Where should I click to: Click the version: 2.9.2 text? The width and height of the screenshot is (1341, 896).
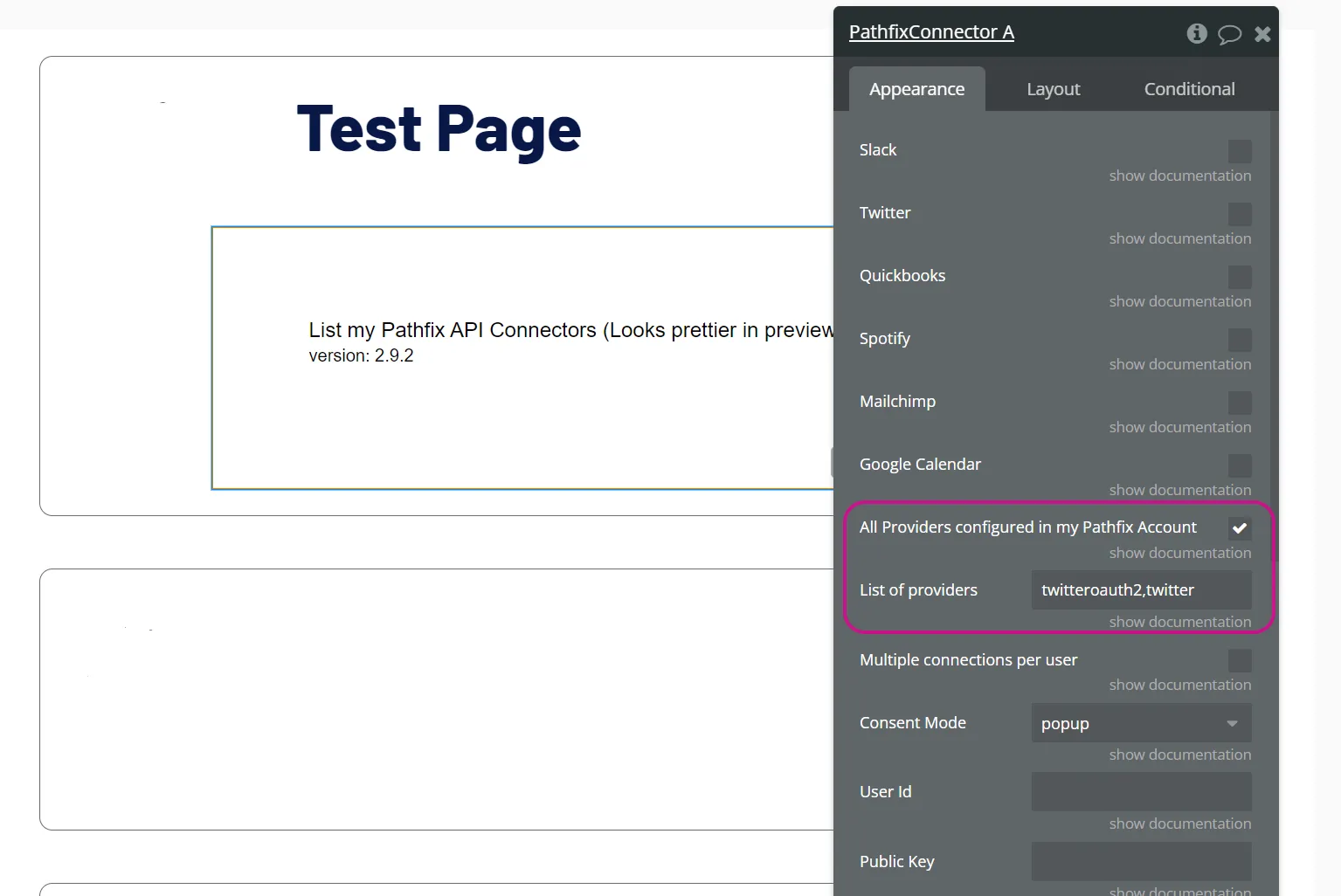(x=361, y=355)
